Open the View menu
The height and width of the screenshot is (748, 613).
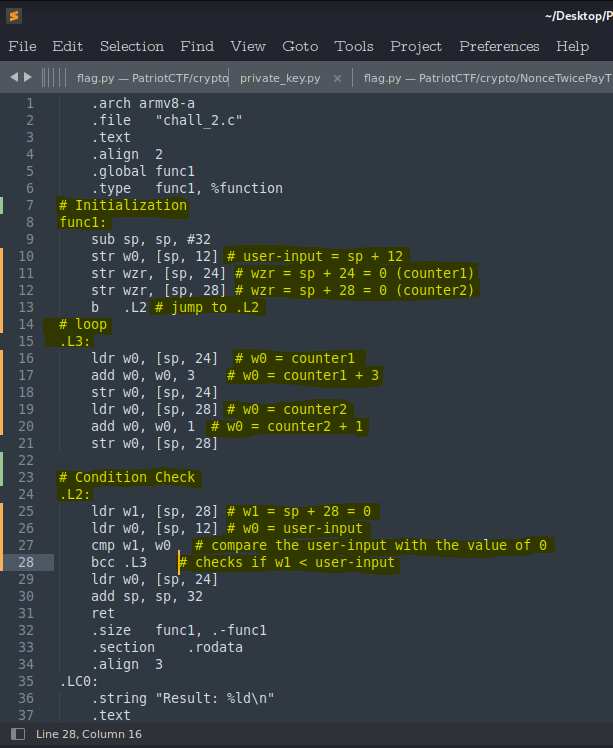click(248, 46)
